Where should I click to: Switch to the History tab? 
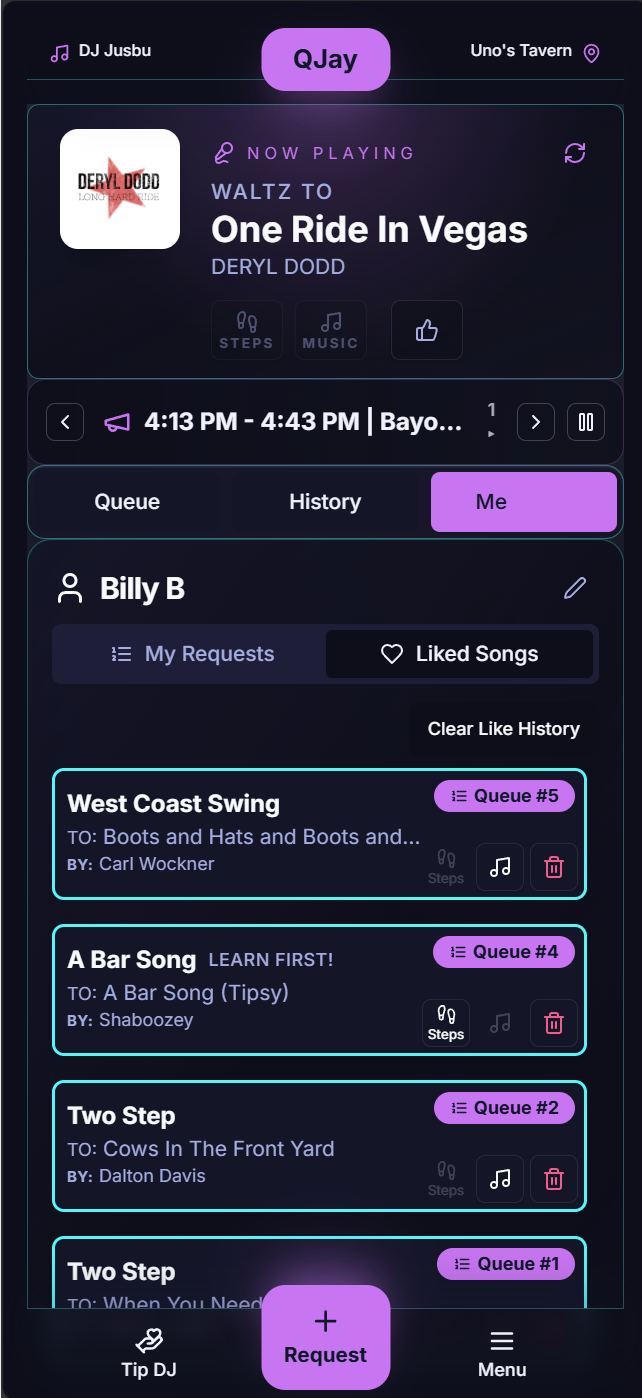pos(325,501)
